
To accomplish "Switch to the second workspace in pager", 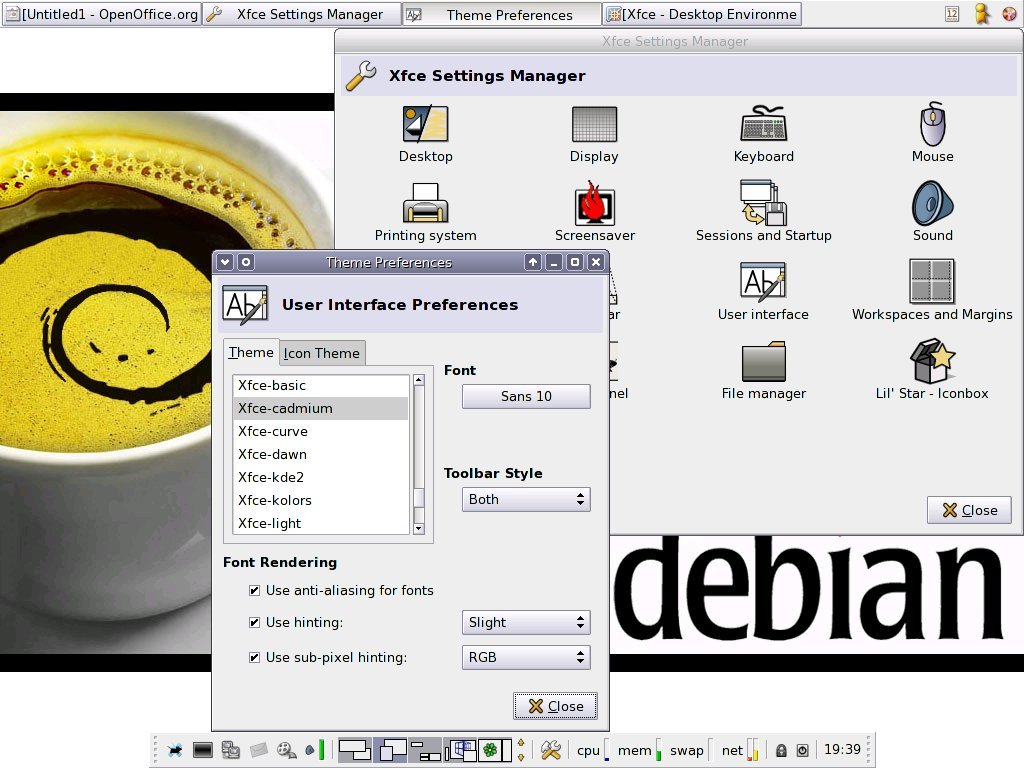I will (391, 750).
